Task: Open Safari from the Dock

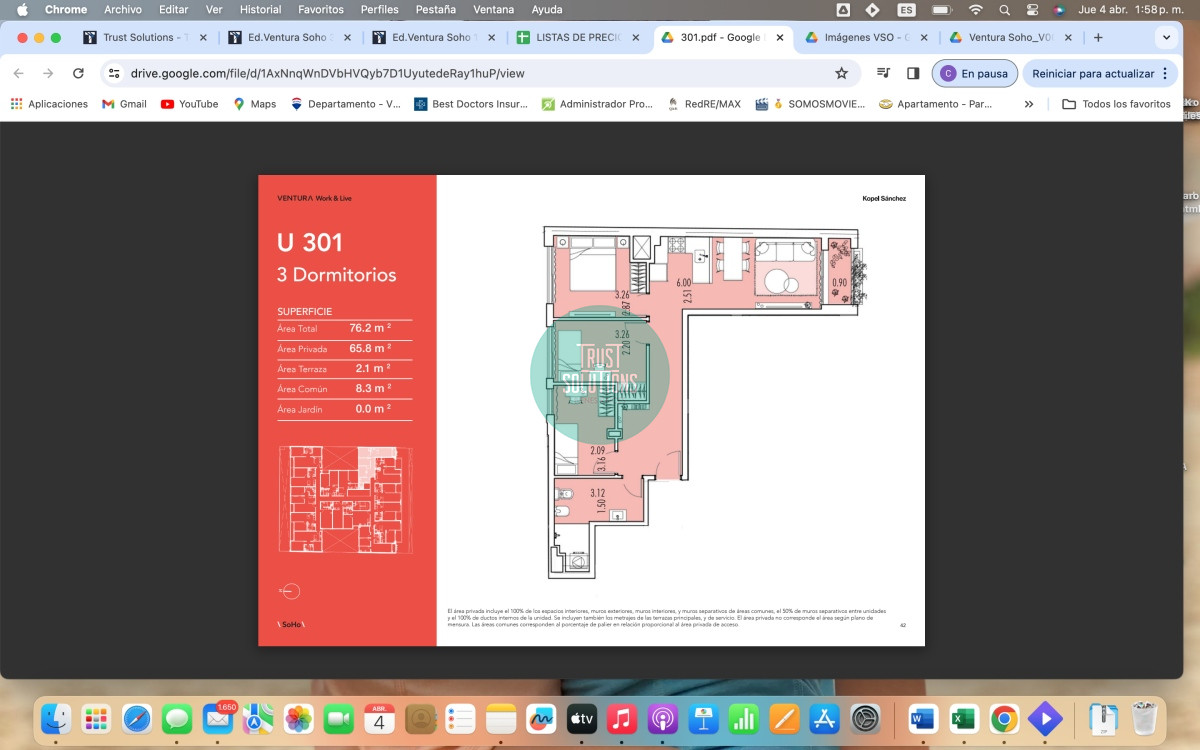Action: [137, 718]
